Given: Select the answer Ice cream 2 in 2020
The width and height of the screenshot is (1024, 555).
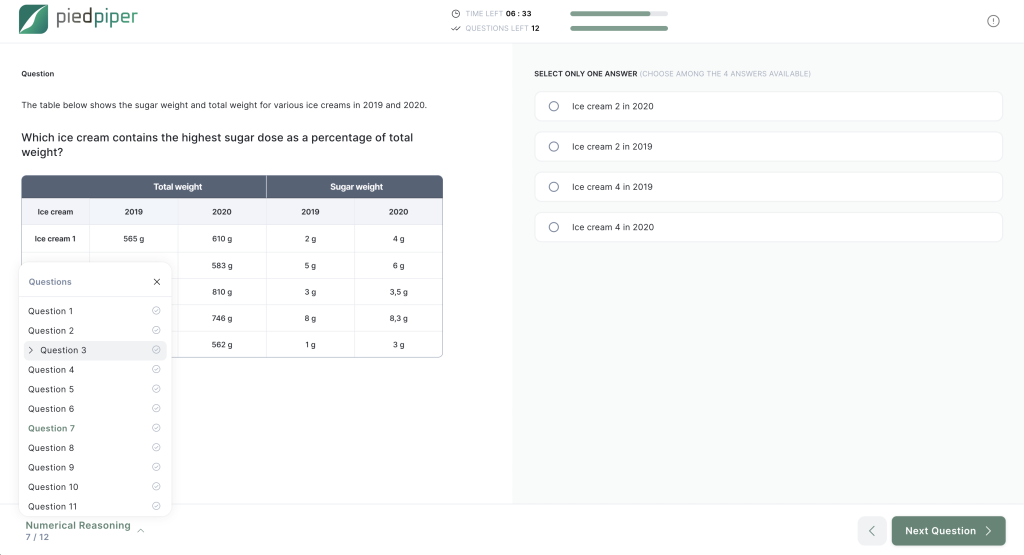Looking at the screenshot, I should [x=554, y=106].
